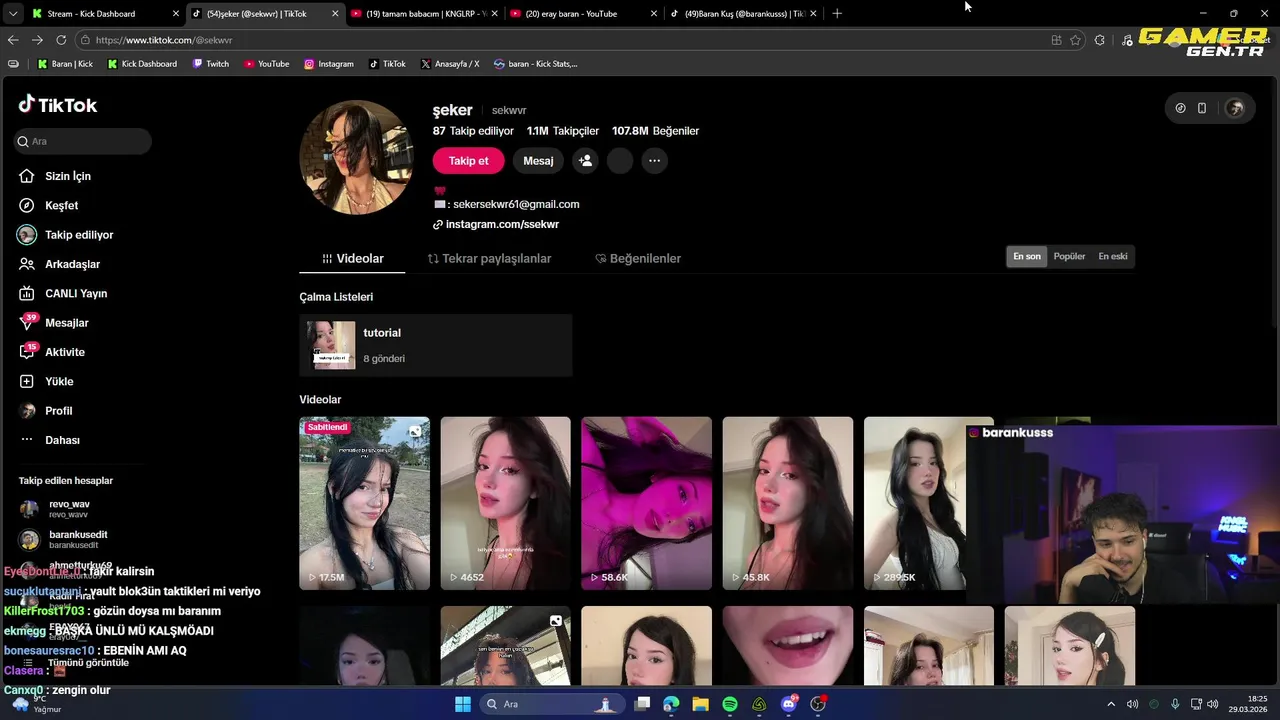
Task: Switch to Tekrar paylaşılanlar tab
Action: pyautogui.click(x=489, y=258)
